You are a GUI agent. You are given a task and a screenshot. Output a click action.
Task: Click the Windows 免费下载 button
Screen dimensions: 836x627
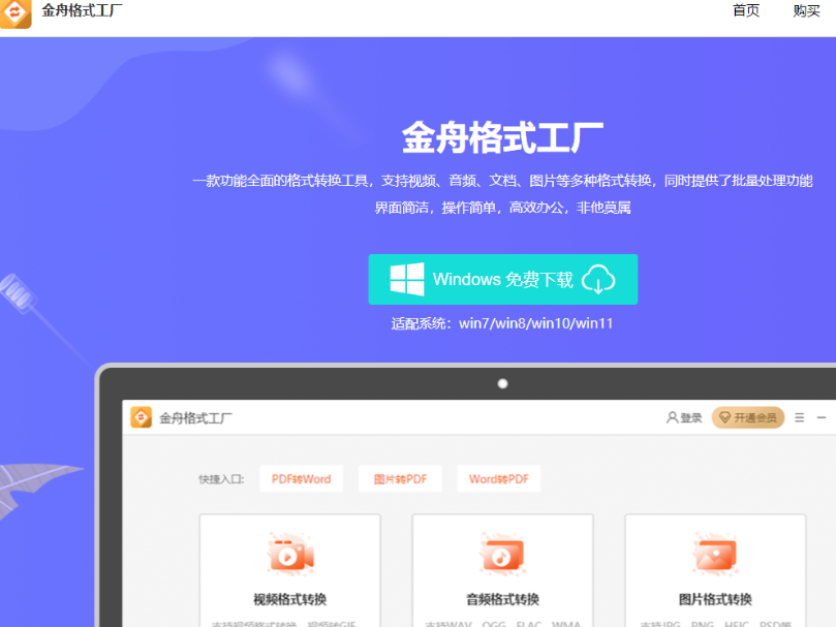pyautogui.click(x=503, y=279)
